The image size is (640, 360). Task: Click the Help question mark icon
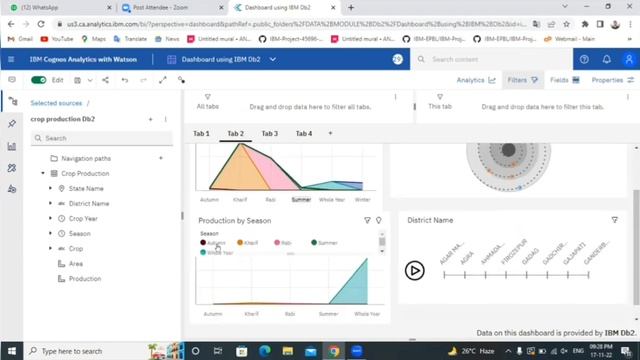[x=584, y=60]
